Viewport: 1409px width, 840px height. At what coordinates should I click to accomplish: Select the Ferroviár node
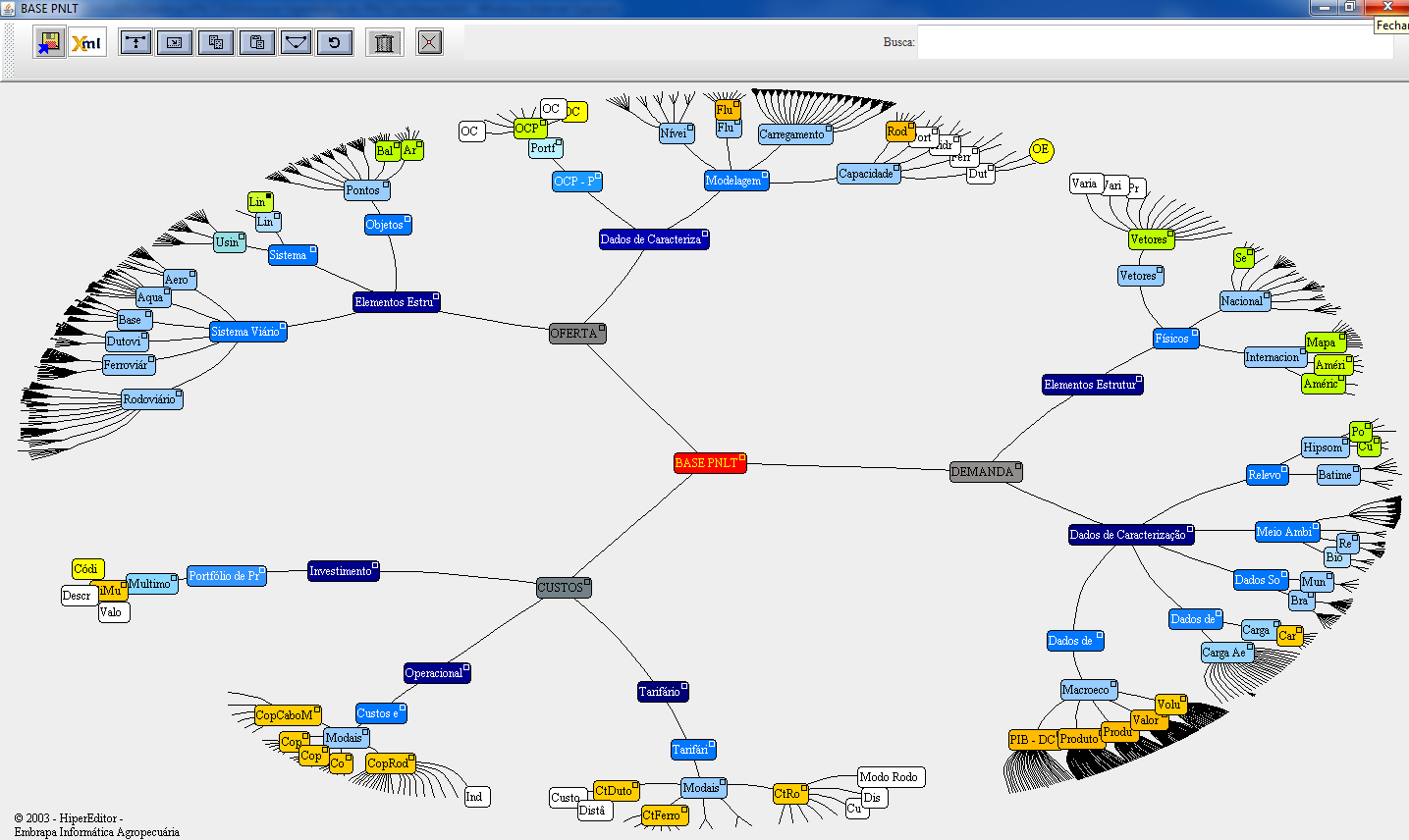(x=129, y=365)
